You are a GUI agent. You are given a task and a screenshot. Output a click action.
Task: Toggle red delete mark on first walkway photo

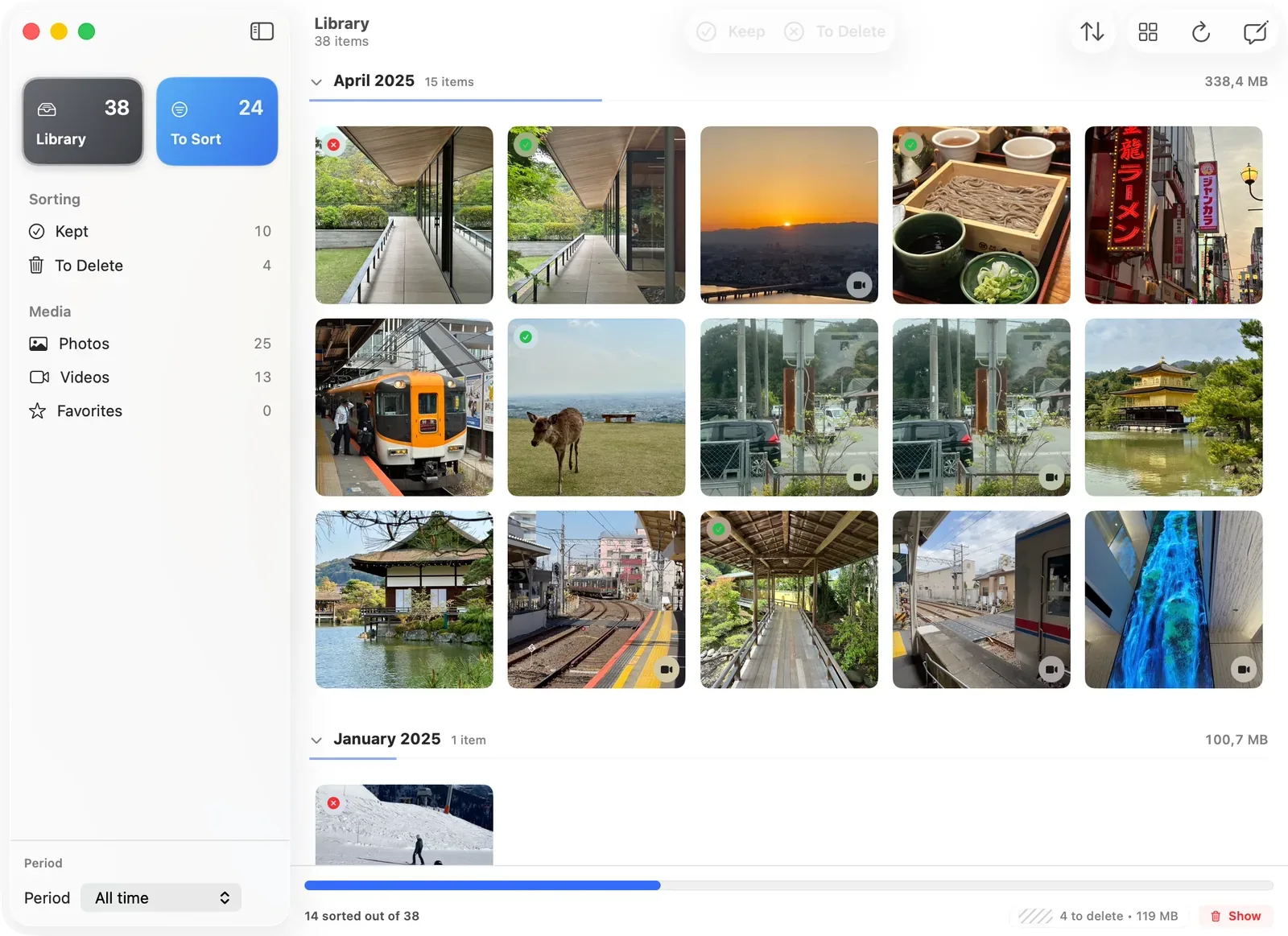pos(333,145)
